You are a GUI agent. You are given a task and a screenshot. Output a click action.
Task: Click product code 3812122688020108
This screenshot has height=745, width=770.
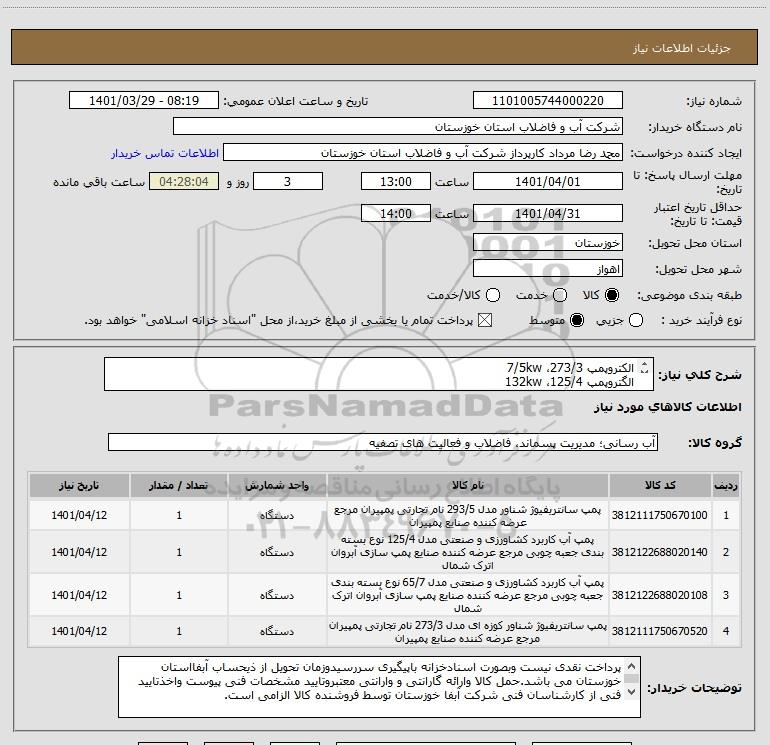tap(660, 595)
